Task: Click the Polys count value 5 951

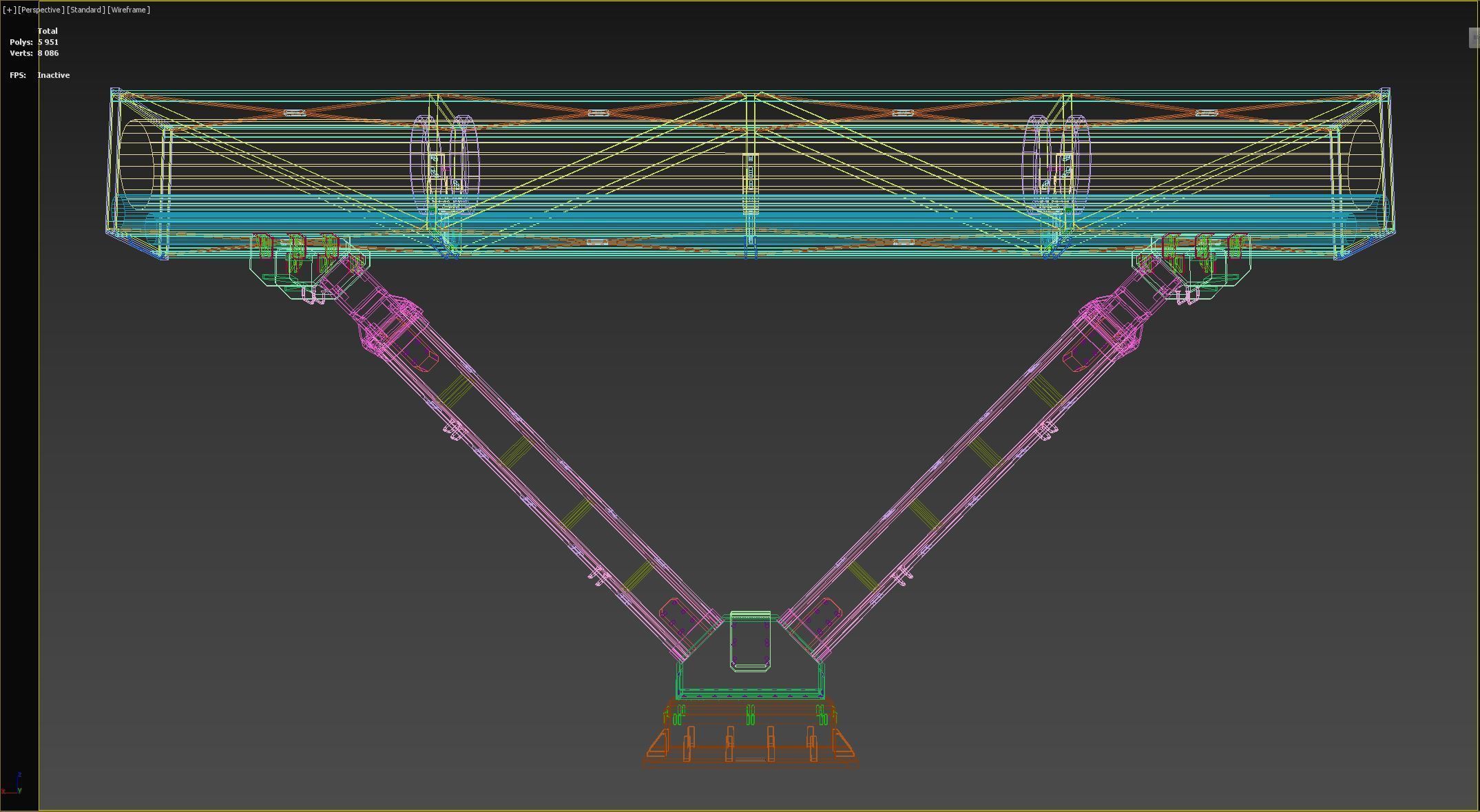Action: click(x=48, y=42)
